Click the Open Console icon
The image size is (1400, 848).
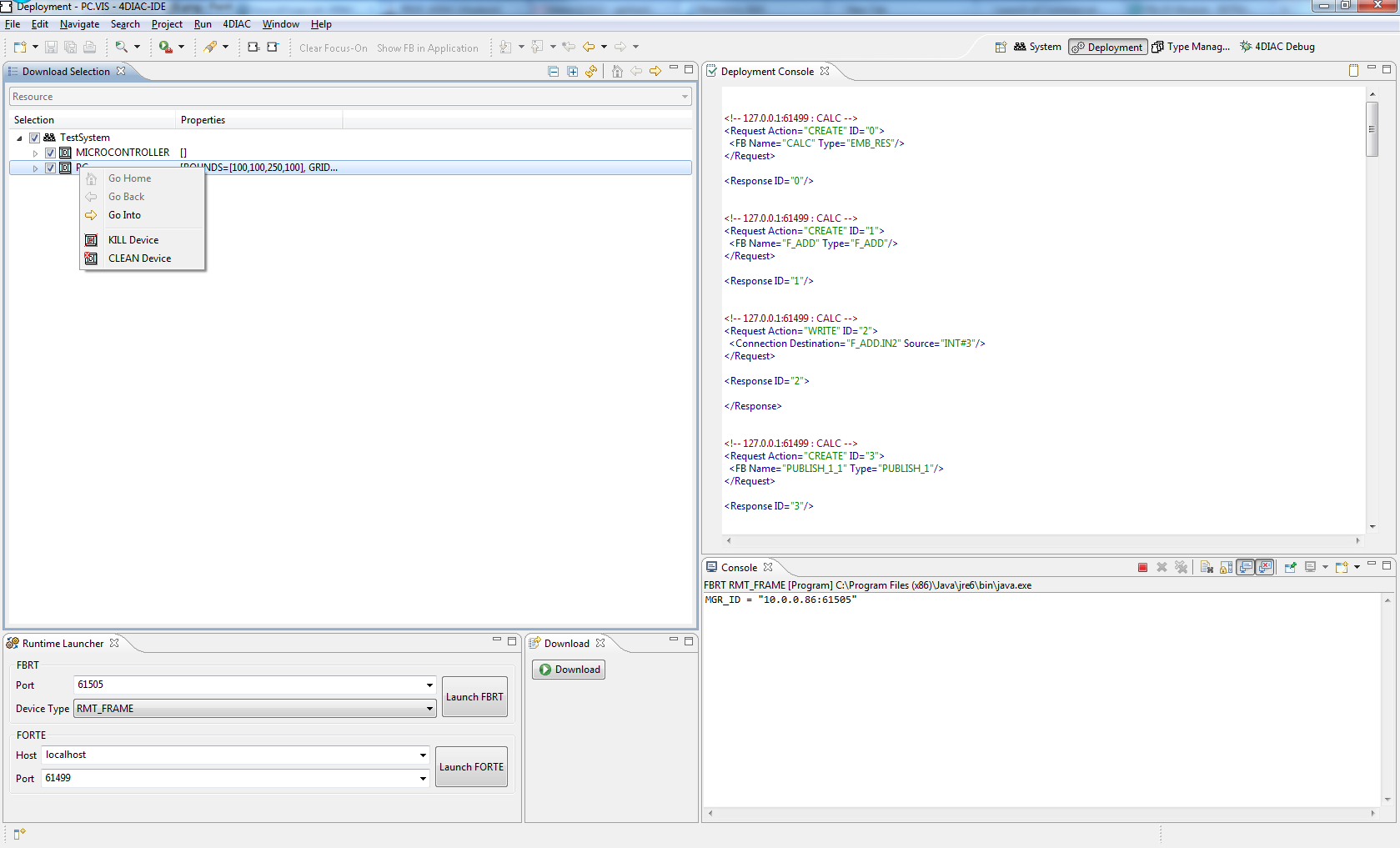1342,568
